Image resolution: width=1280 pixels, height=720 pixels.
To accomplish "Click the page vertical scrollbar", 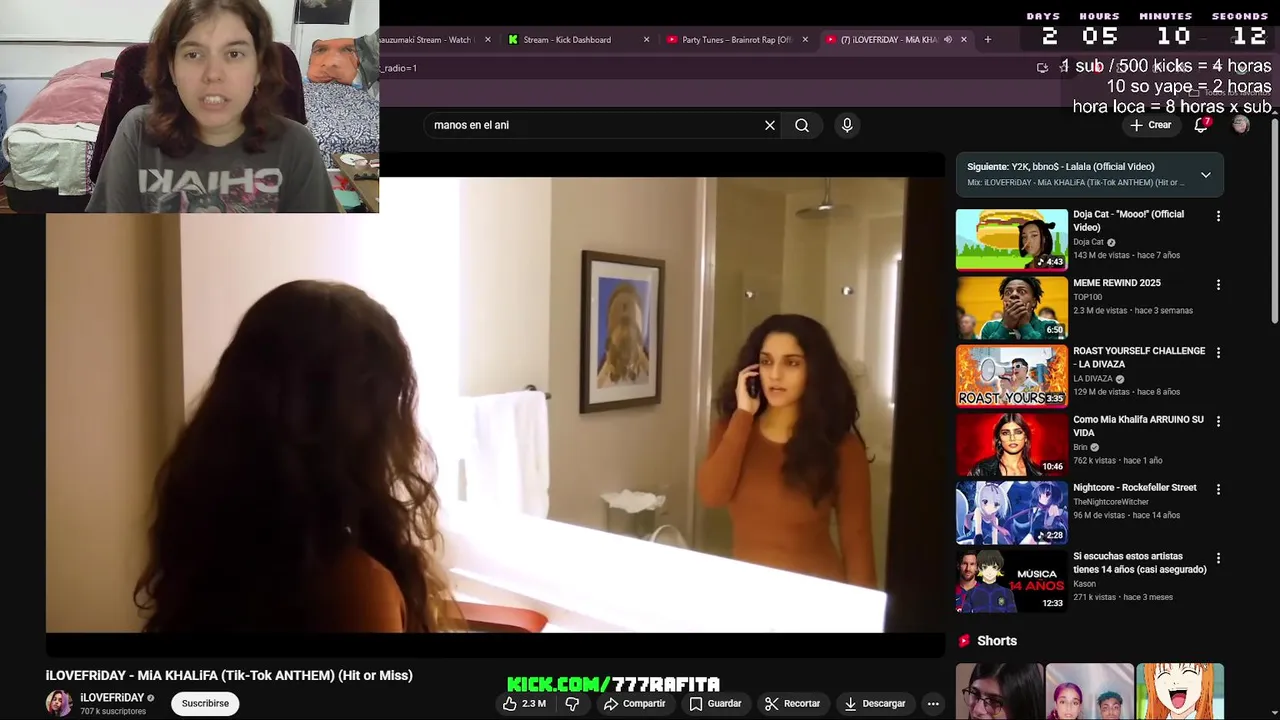I will [1275, 220].
